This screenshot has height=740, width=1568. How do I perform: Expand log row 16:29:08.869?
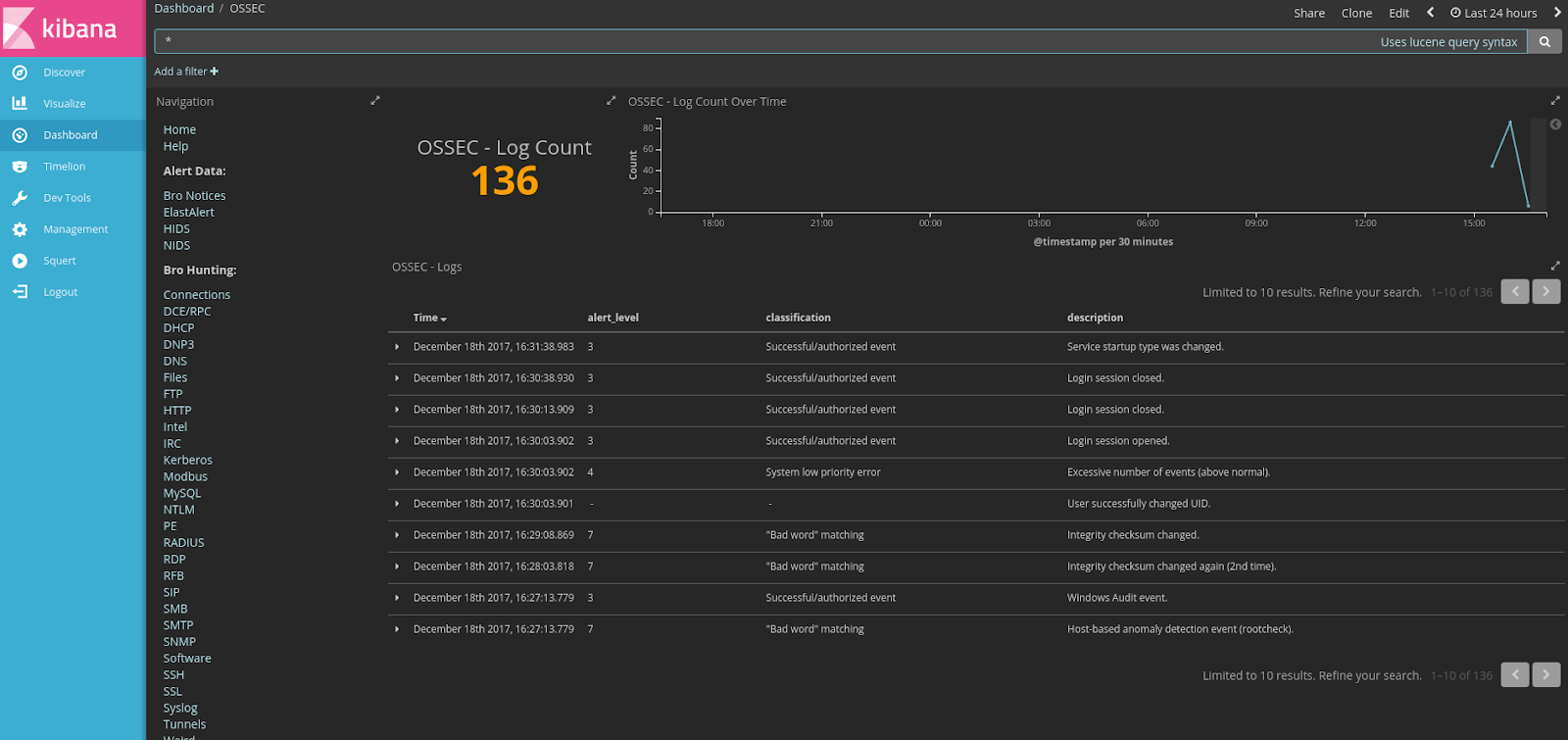click(397, 535)
